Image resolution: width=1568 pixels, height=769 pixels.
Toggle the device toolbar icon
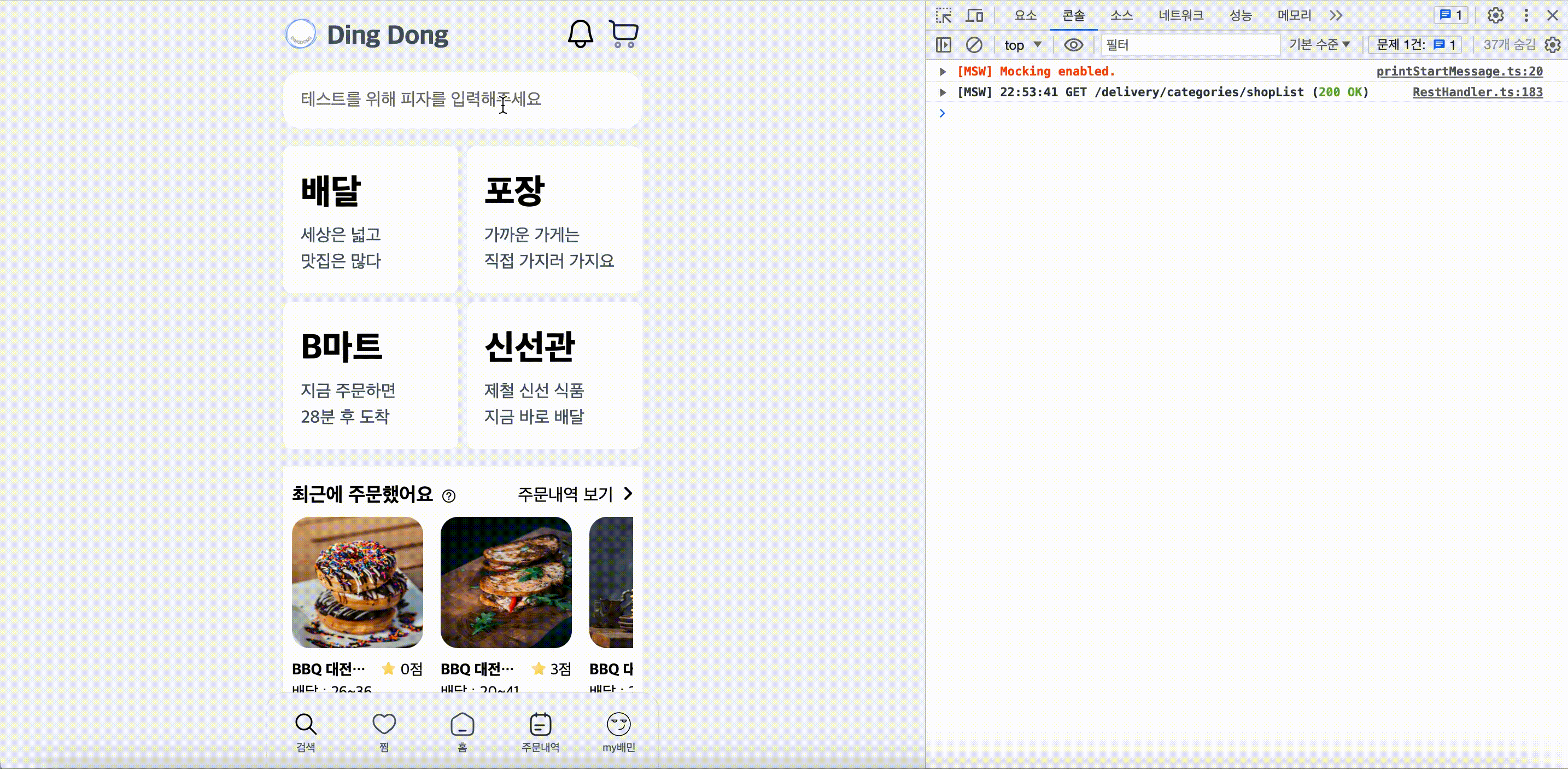point(974,15)
